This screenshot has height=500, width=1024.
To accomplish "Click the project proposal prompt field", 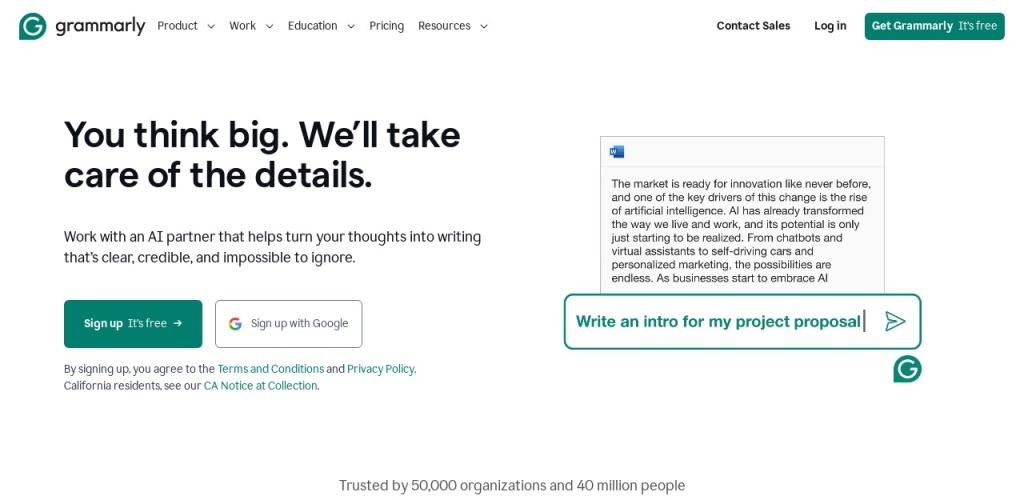I will pos(718,321).
